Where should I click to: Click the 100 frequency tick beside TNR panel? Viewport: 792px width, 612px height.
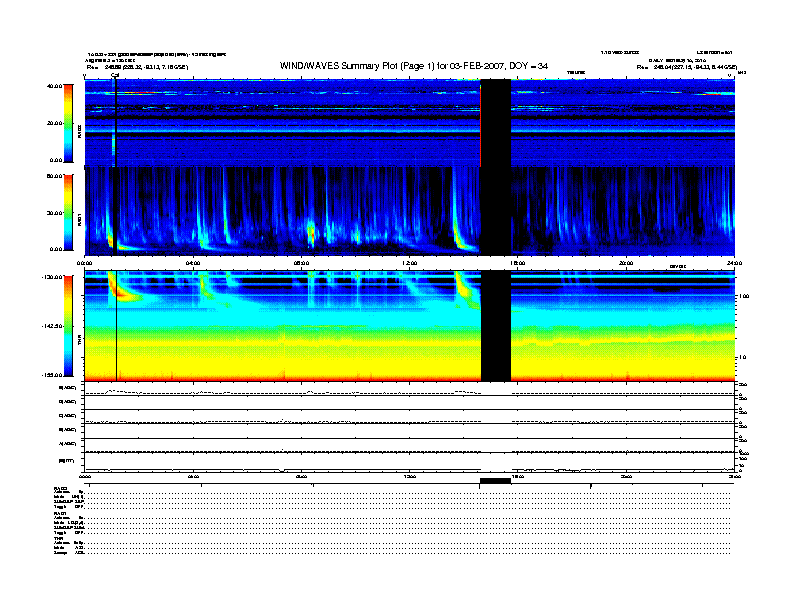(744, 296)
